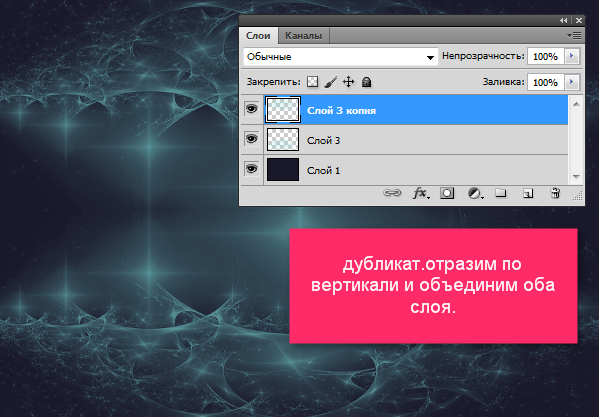This screenshot has width=599, height=417.
Task: Open the Обычные blend mode dropdown
Action: pos(340,57)
